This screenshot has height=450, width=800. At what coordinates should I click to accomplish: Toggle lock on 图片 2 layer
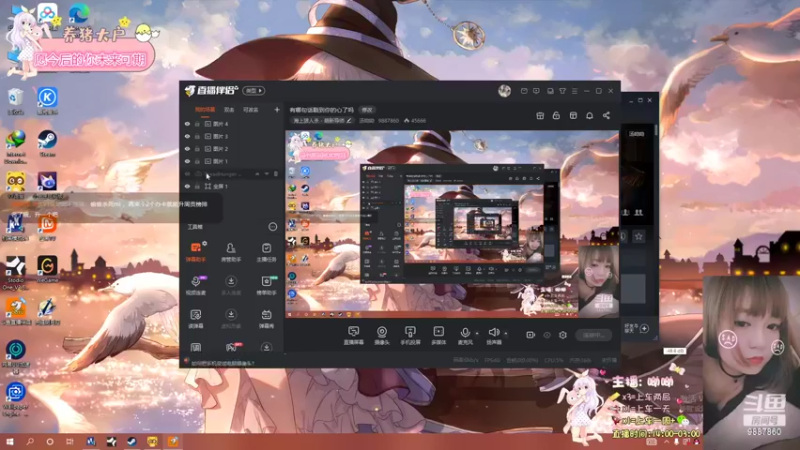coord(197,149)
